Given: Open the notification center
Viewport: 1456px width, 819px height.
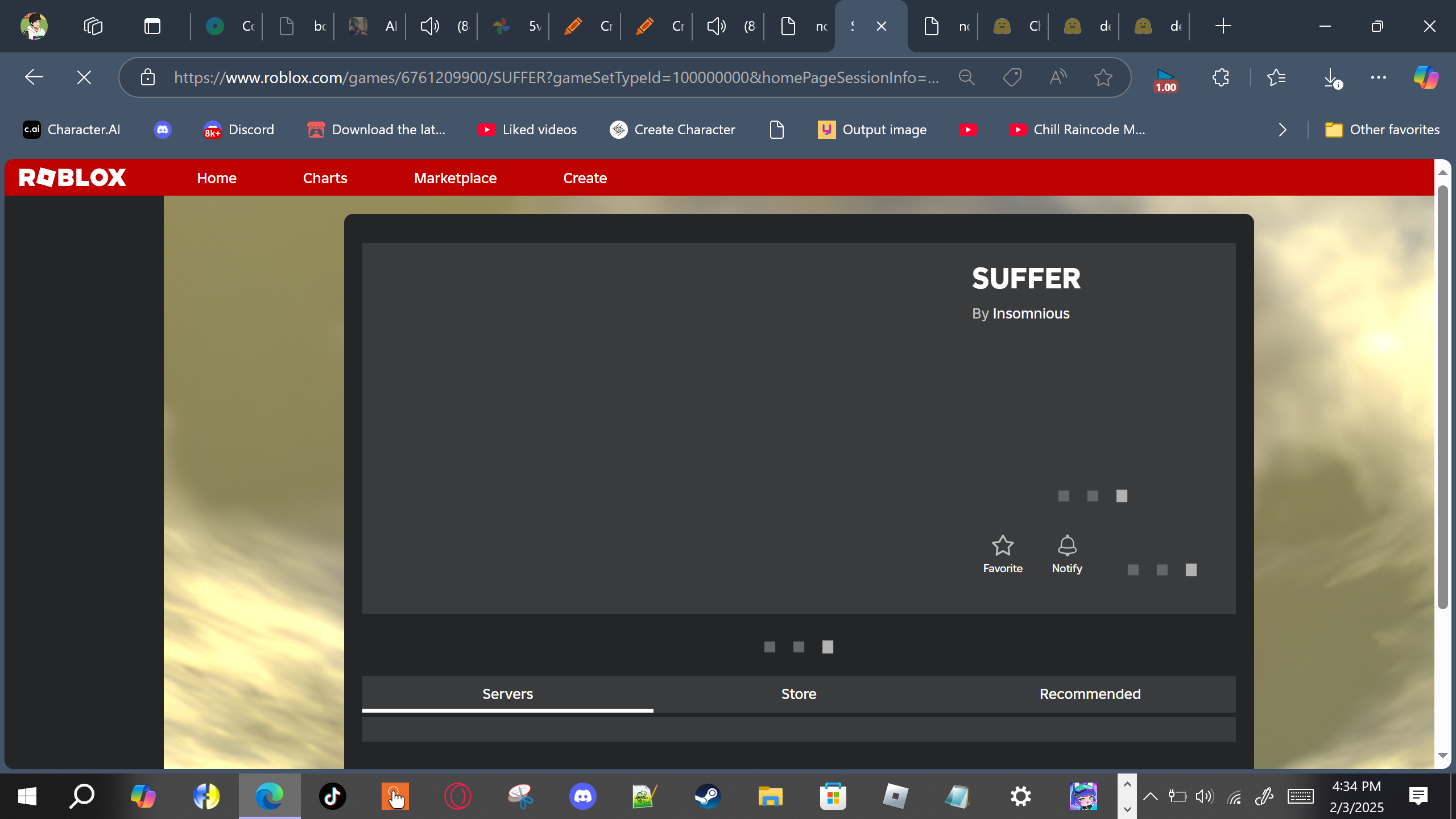Looking at the screenshot, I should [x=1418, y=796].
